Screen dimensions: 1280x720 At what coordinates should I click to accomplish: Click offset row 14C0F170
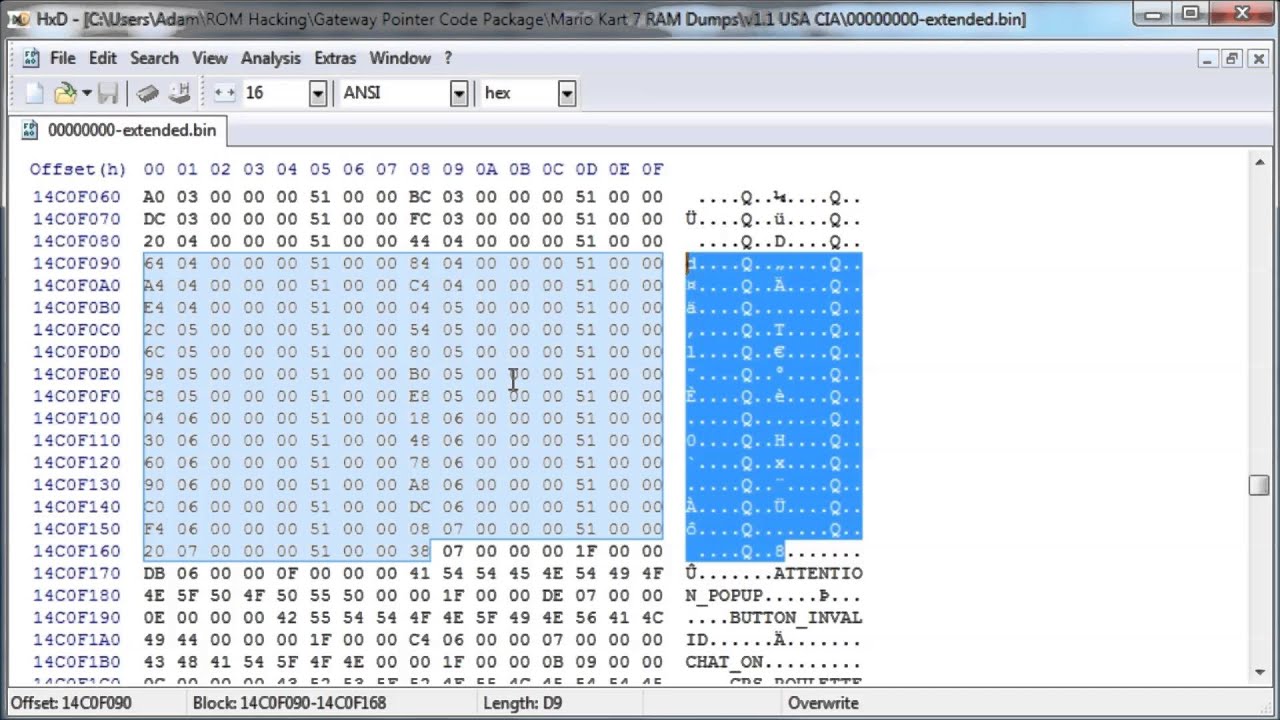[76, 573]
